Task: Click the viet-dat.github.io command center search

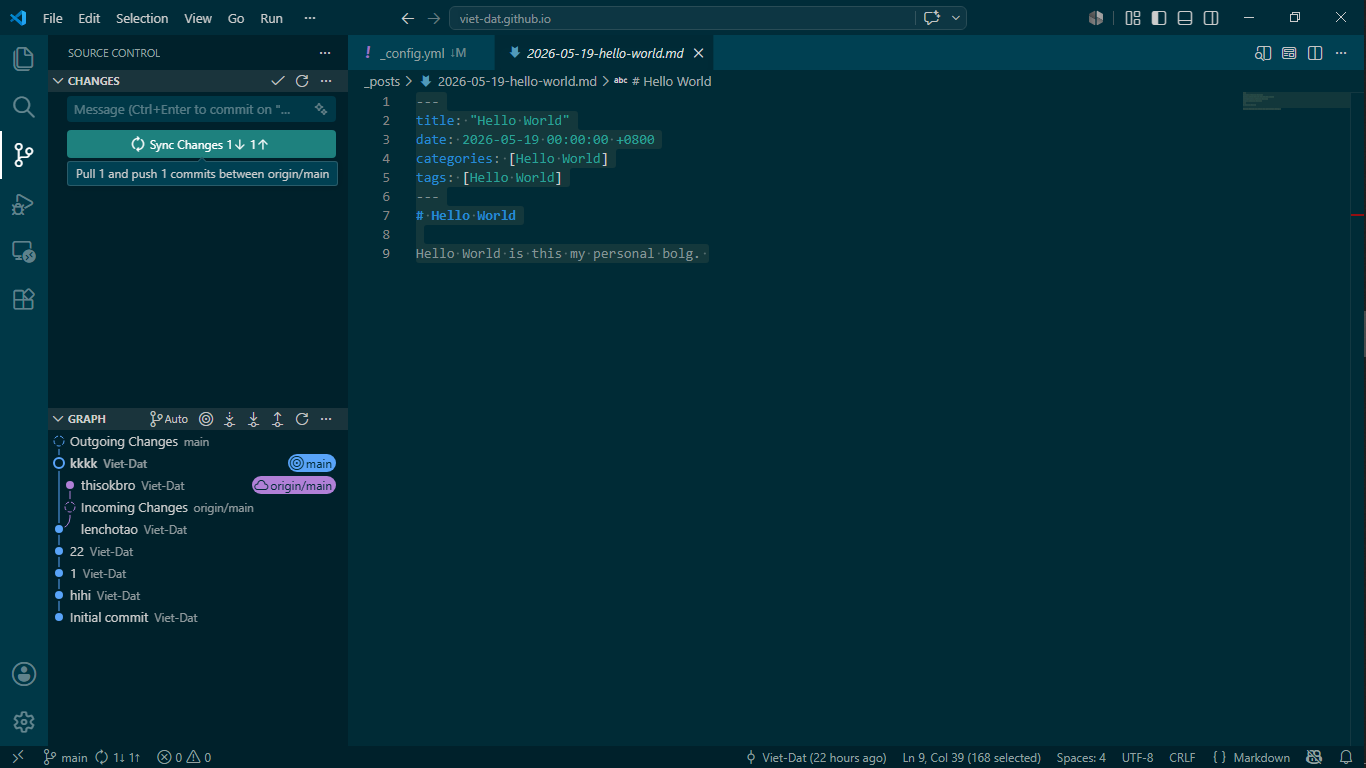Action: 682,18
